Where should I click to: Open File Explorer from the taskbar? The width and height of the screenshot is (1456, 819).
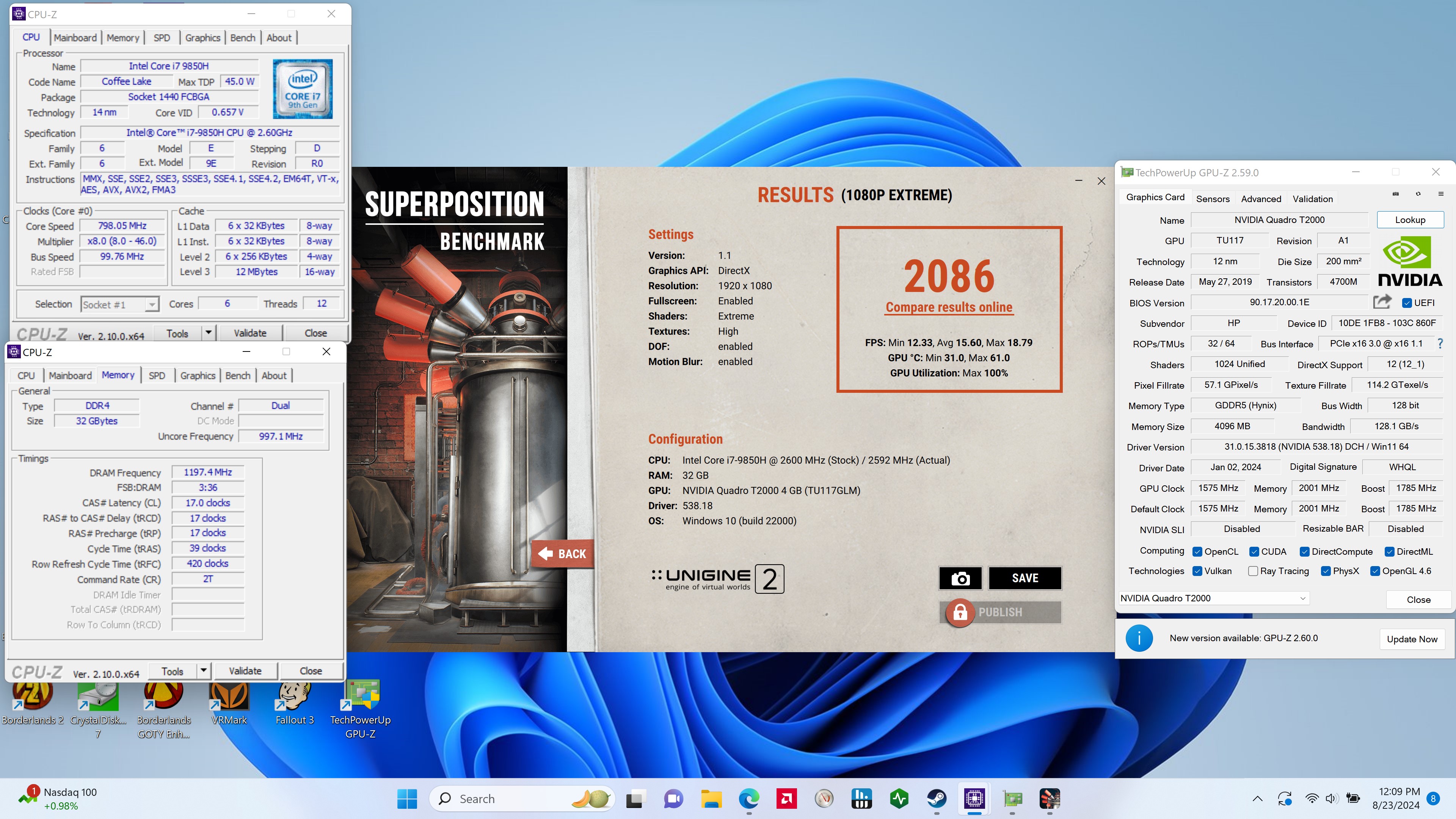coord(711,799)
